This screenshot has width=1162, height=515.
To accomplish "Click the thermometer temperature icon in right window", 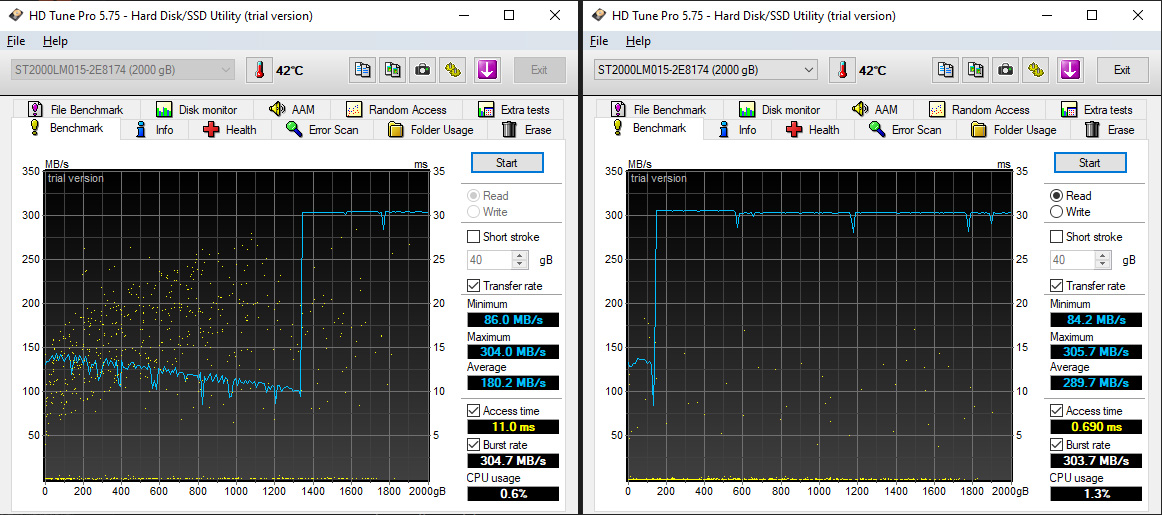I will [x=843, y=70].
